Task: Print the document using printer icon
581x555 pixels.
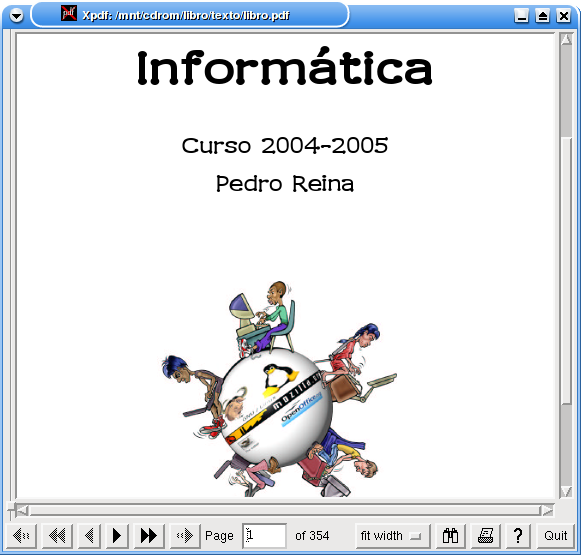Action: (x=485, y=535)
